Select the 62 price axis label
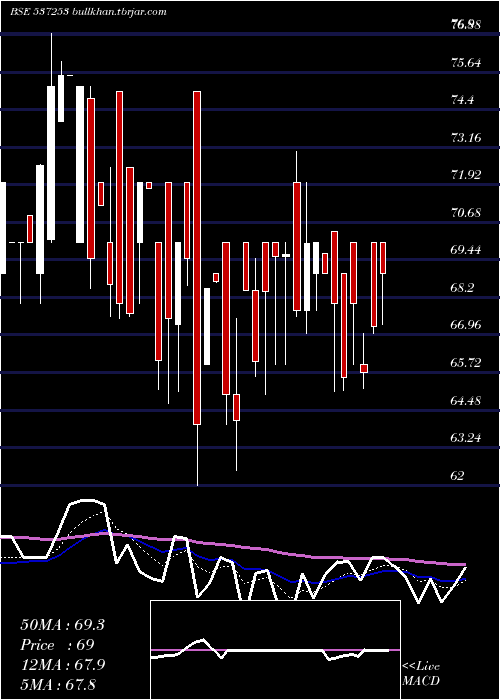Image resolution: width=500 pixels, height=700 pixels. 458,475
